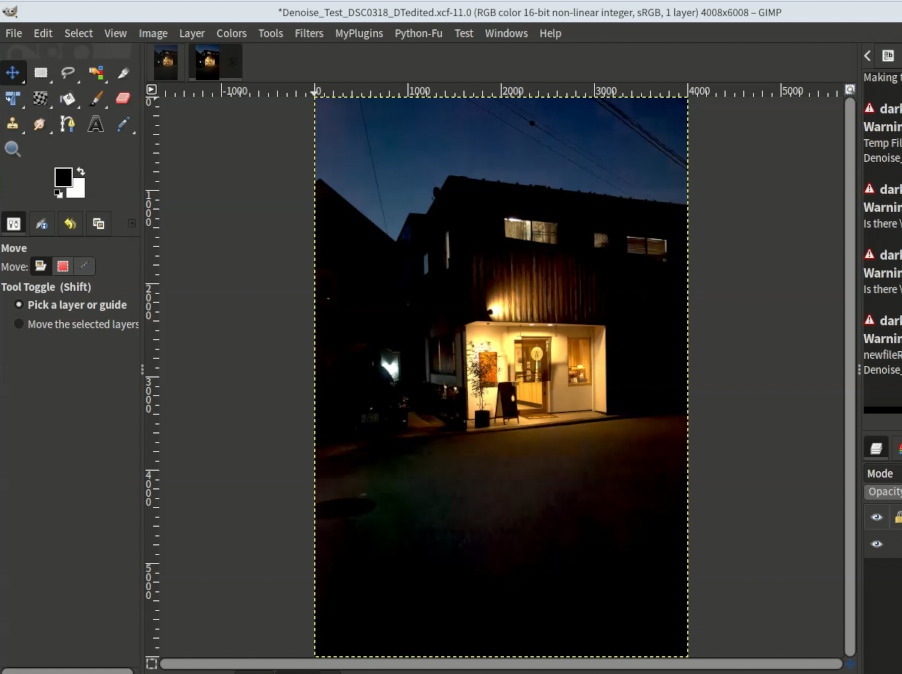902x674 pixels.
Task: Select the Zoom magnifier tool
Action: [13, 149]
